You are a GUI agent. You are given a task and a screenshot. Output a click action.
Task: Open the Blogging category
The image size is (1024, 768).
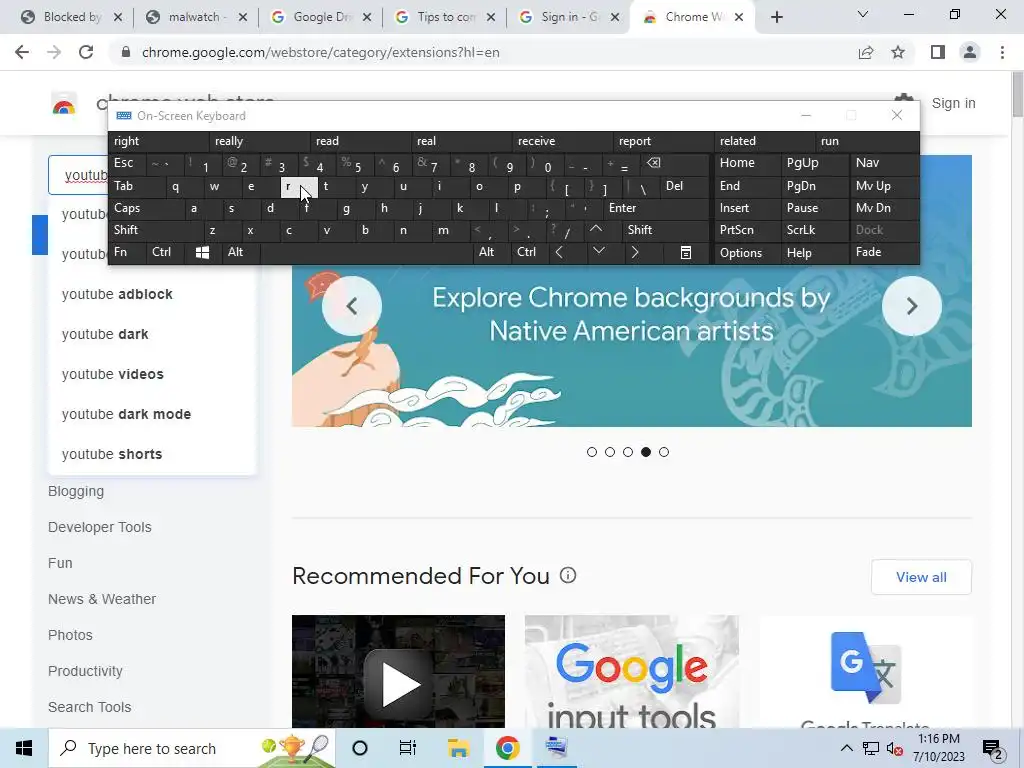76,491
